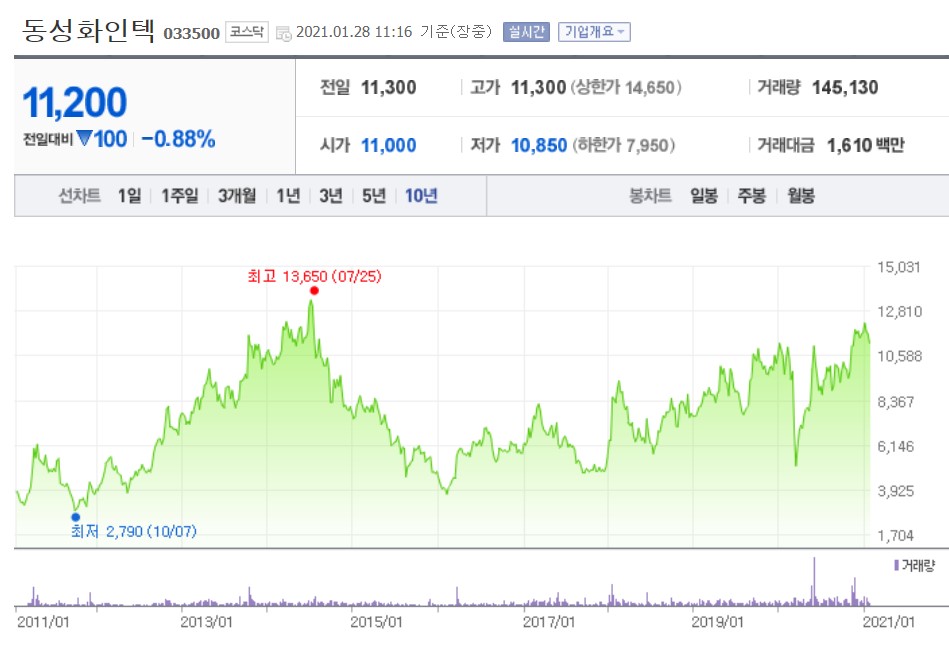Click the 실시간 button
949x651 pixels.
coord(526,31)
